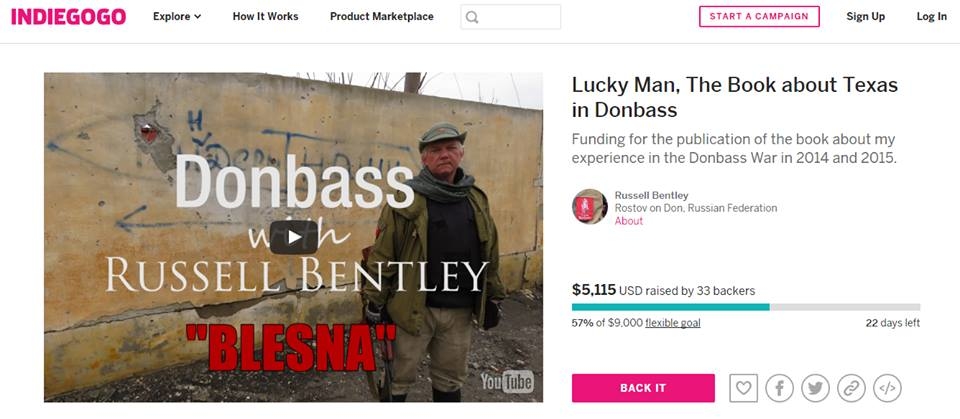
Task: Share campaign on Facebook
Action: (x=779, y=388)
